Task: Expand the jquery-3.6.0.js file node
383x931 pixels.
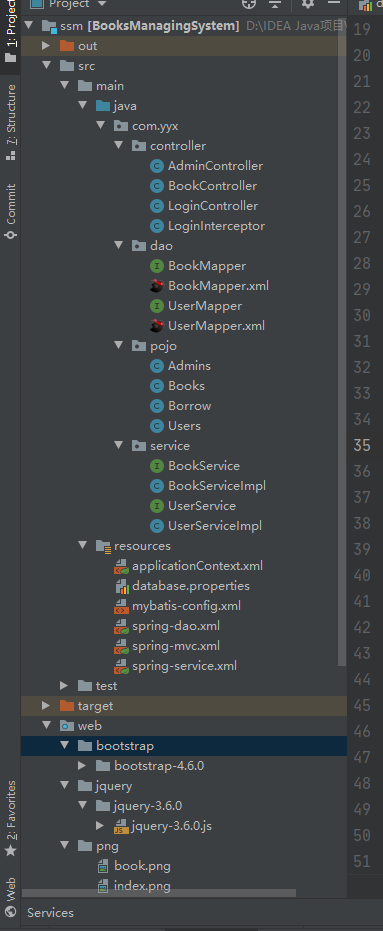Action: tap(100, 825)
